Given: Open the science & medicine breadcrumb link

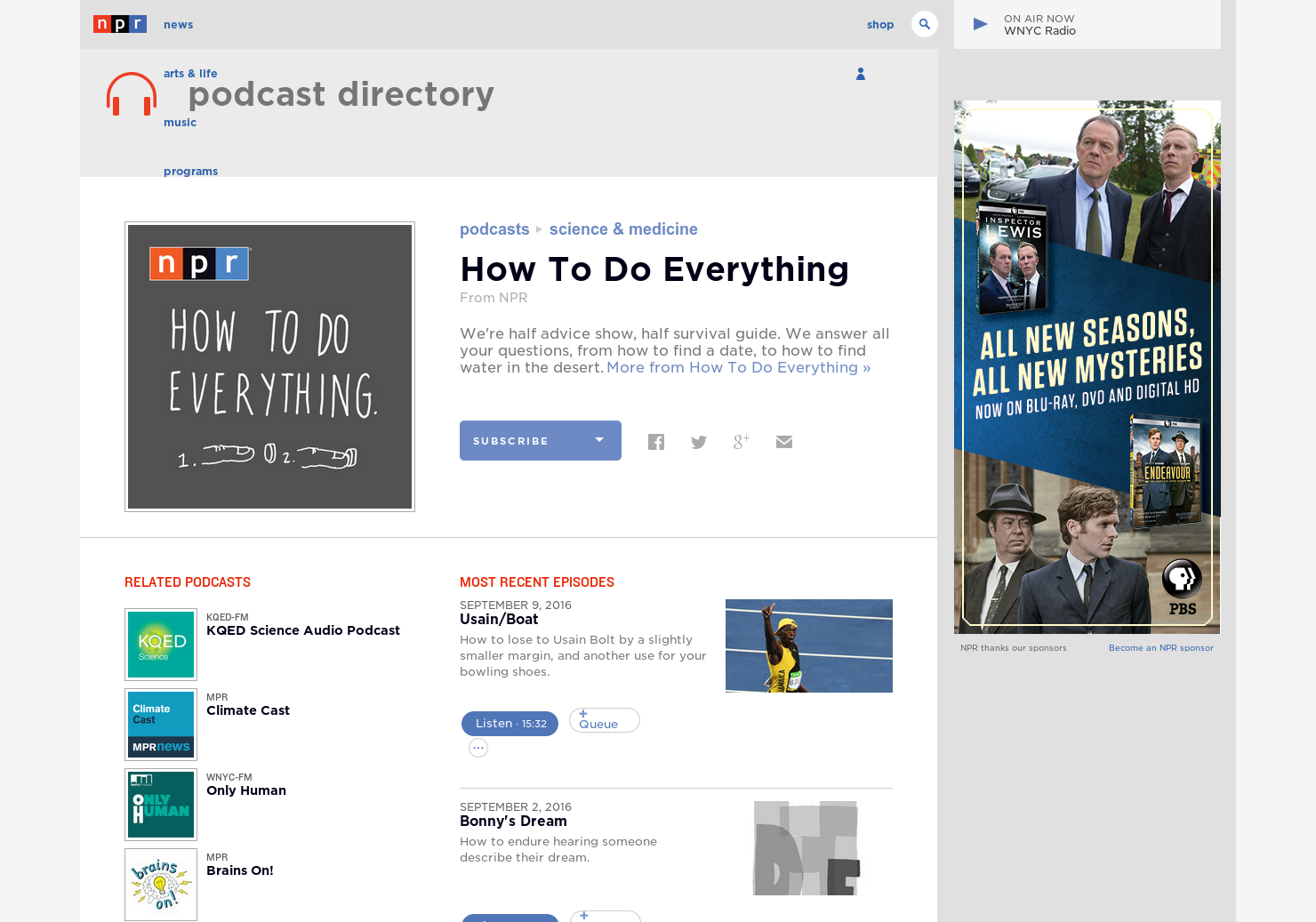Looking at the screenshot, I should (623, 228).
